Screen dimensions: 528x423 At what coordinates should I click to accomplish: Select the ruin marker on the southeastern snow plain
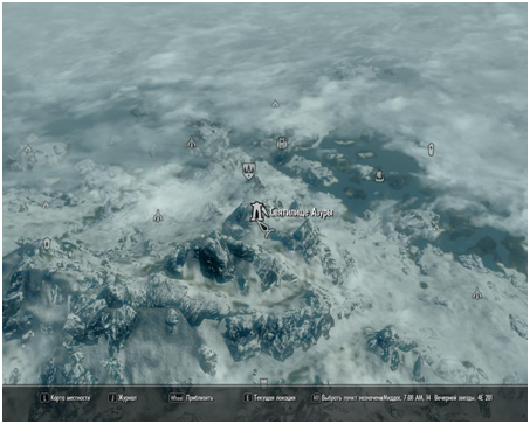pyautogui.click(x=477, y=293)
